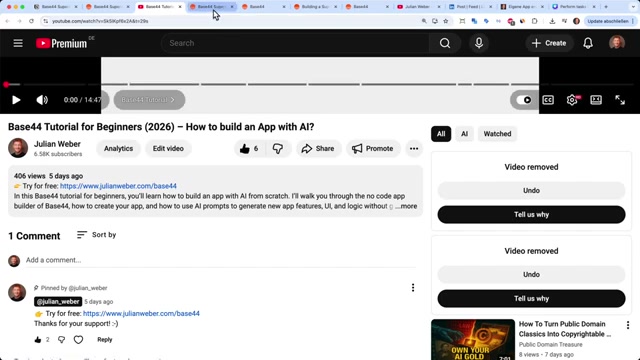Dislike the video
Image resolution: width=640 pixels, height=360 pixels.
(278, 149)
